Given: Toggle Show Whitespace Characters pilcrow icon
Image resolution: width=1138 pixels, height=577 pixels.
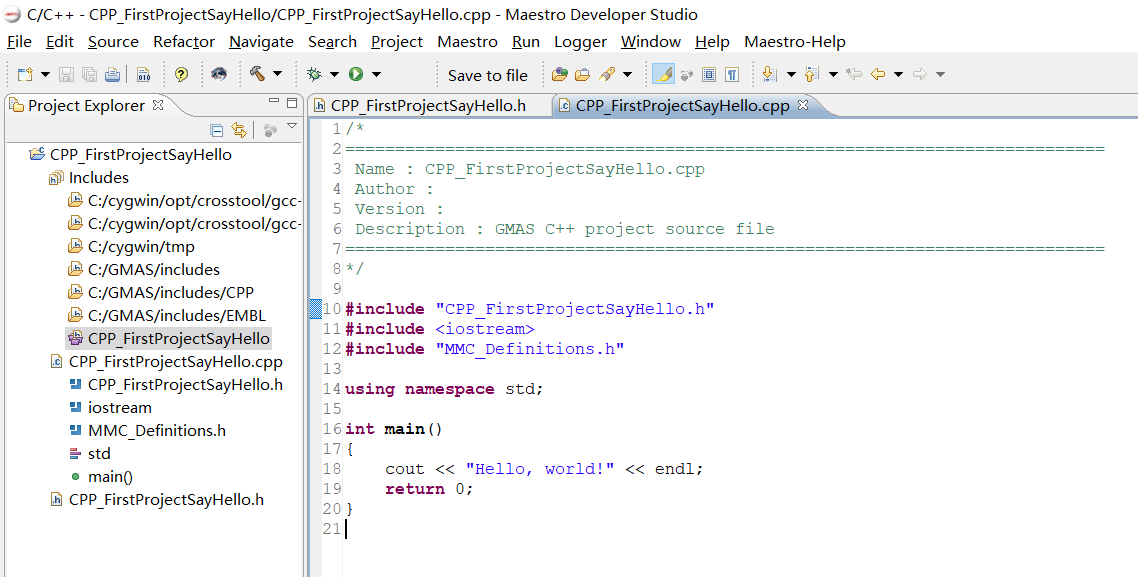Looking at the screenshot, I should coord(732,74).
